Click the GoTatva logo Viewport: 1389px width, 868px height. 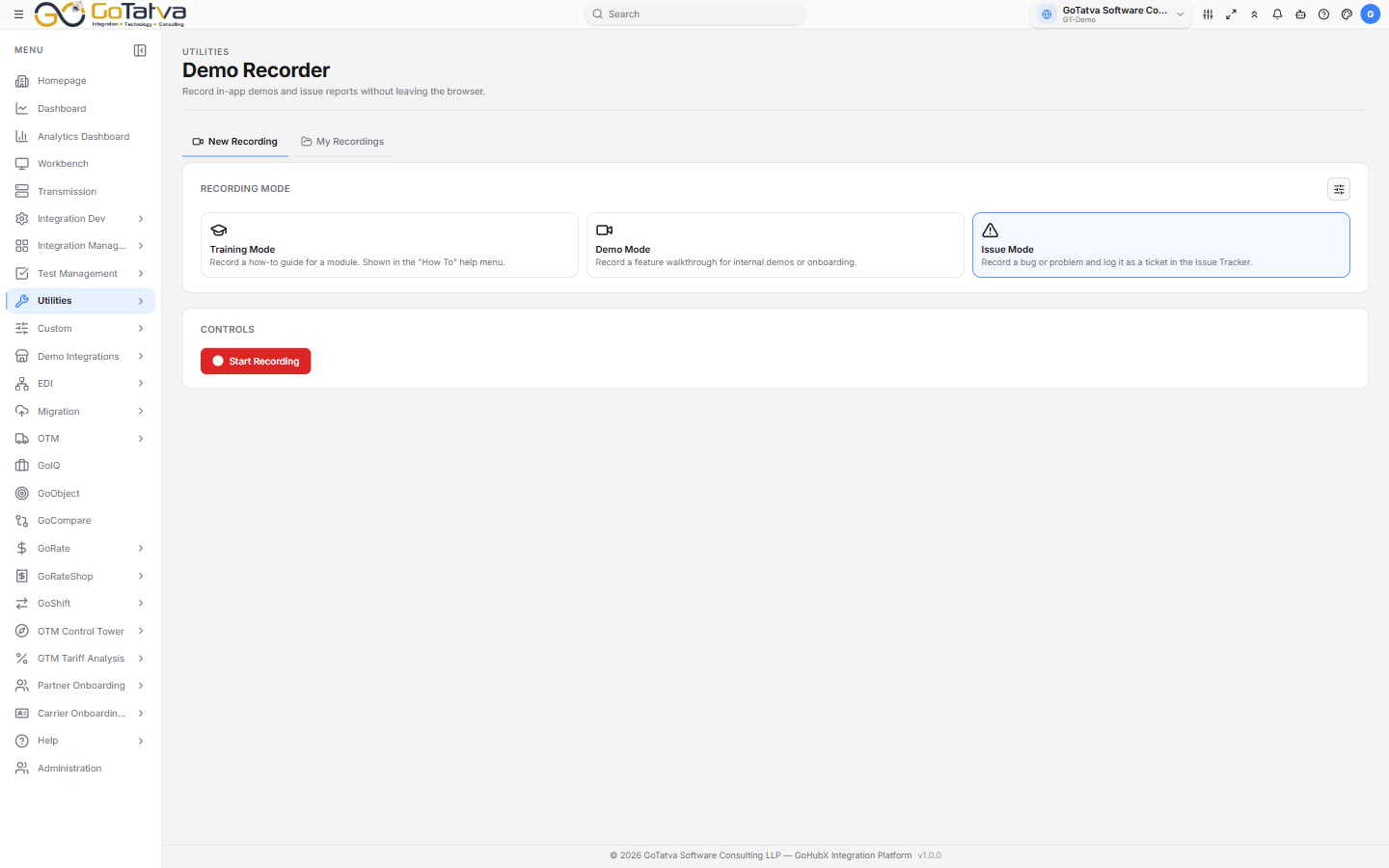[110, 14]
